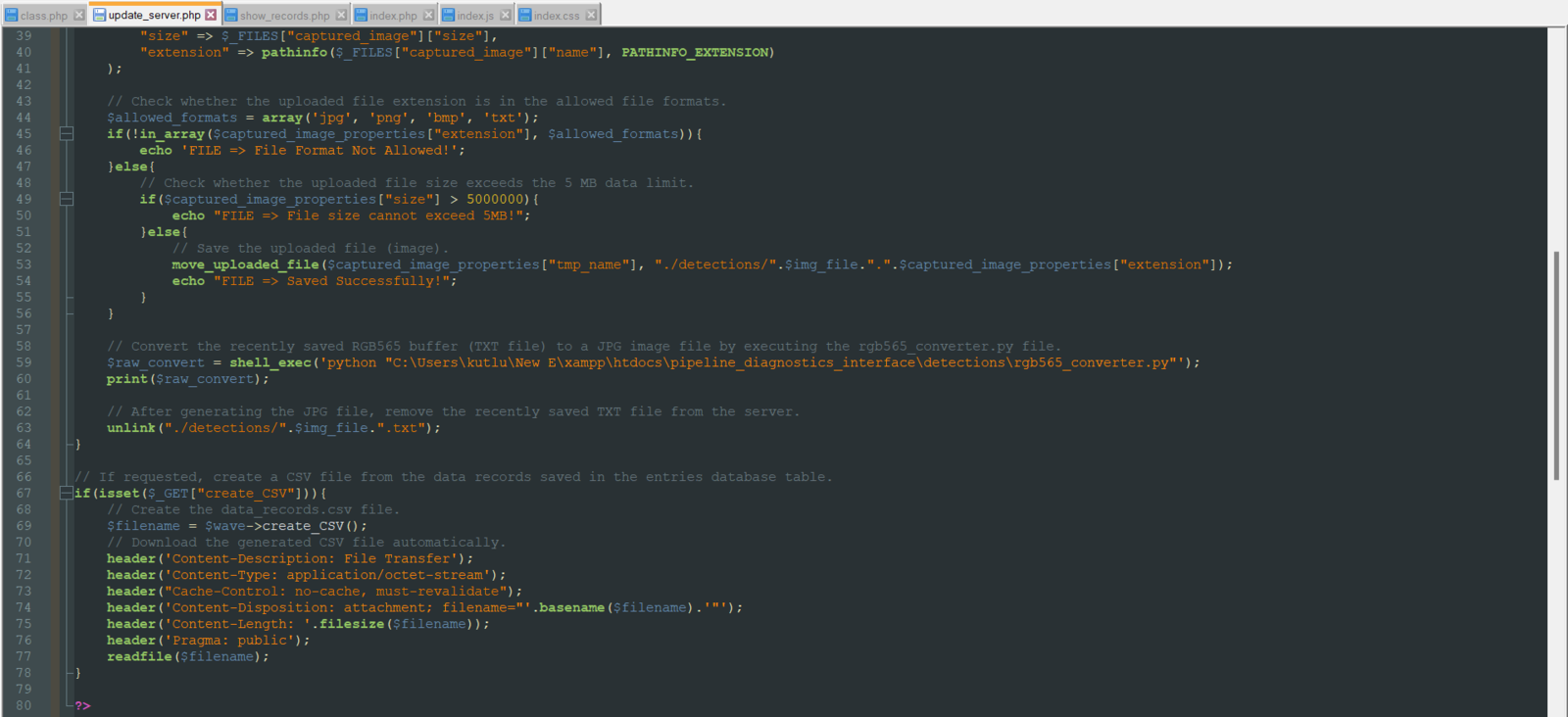
Task: Click the disk icon on index.php tab
Action: 361,15
